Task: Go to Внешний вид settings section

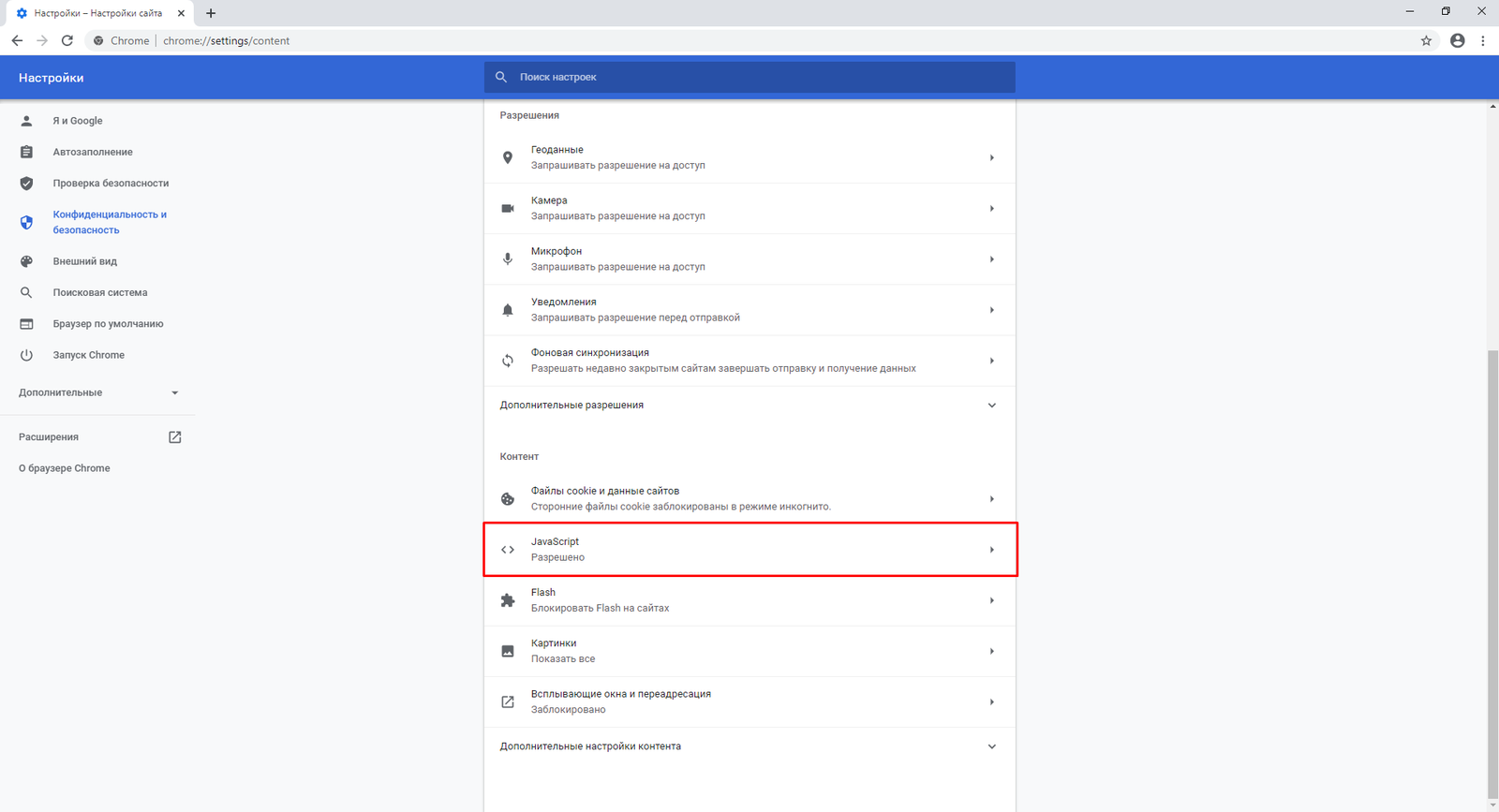Action: [x=84, y=261]
